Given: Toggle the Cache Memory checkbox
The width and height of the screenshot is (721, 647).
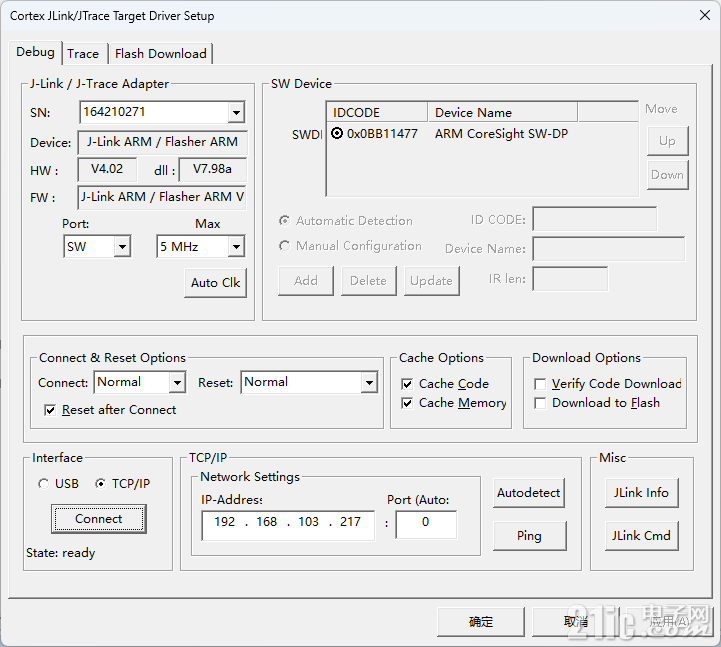Looking at the screenshot, I should 407,403.
